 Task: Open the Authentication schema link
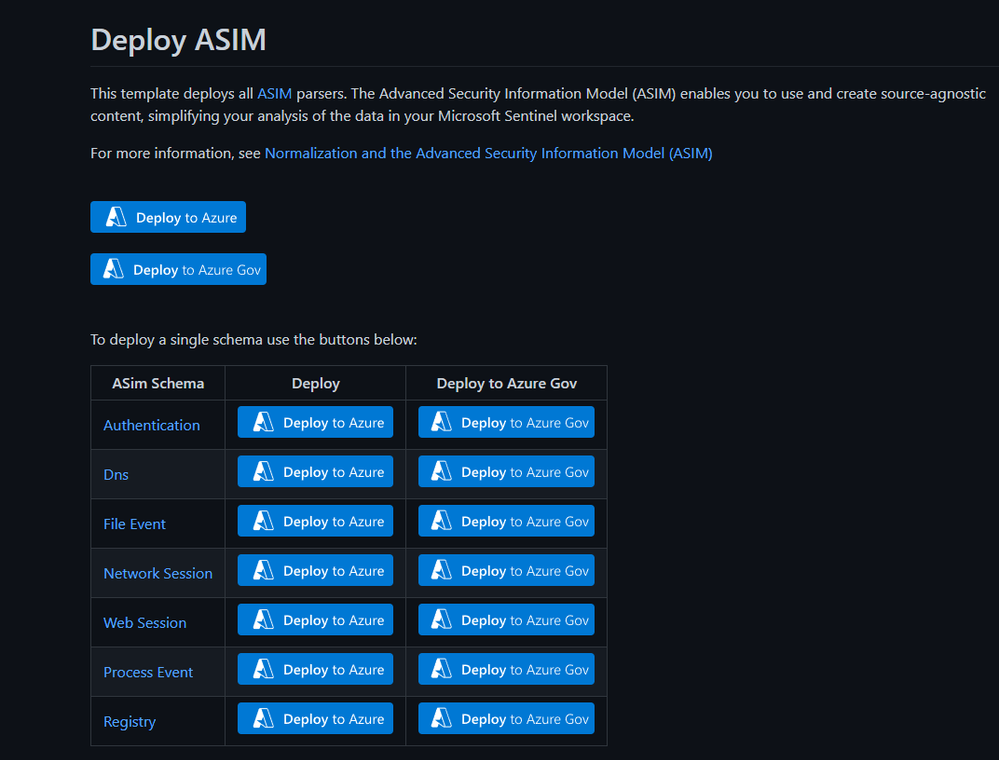152,425
